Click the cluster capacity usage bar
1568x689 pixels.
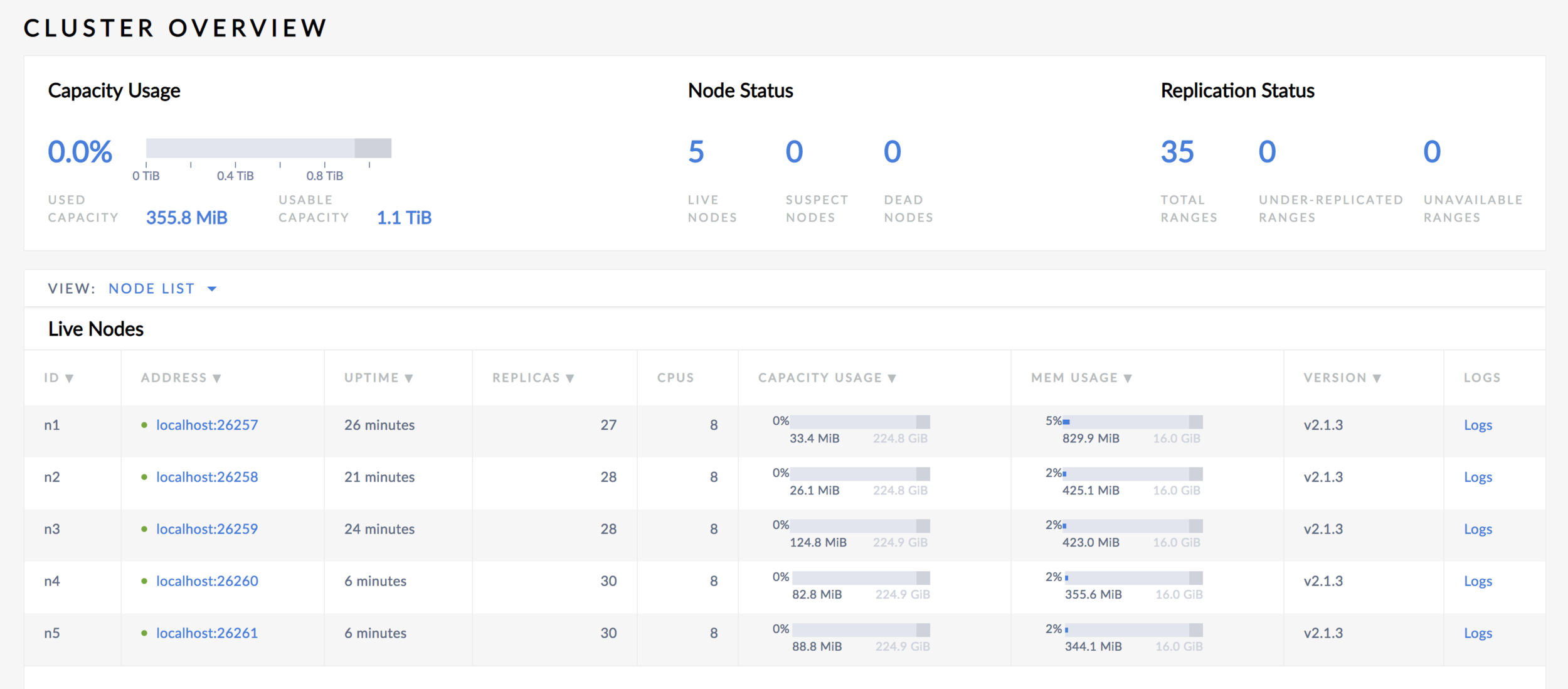[268, 148]
